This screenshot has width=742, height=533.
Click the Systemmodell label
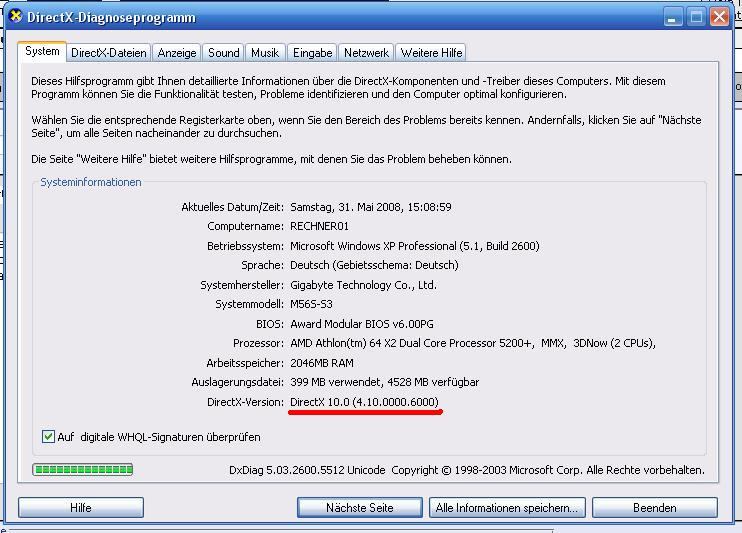pos(249,304)
